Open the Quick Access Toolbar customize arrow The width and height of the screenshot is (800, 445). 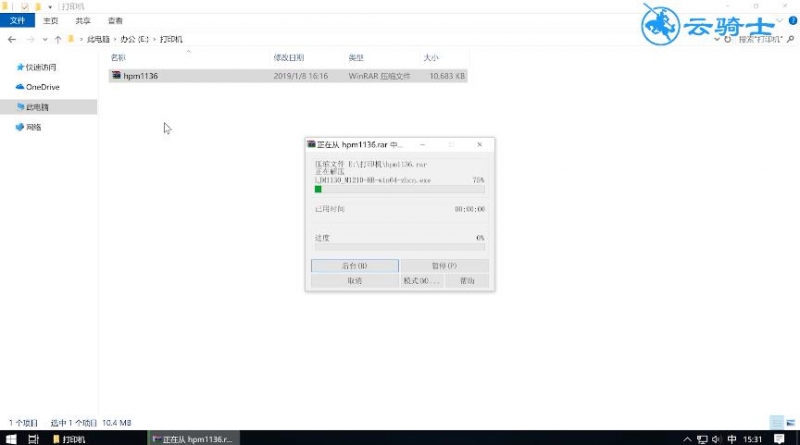(x=50, y=7)
